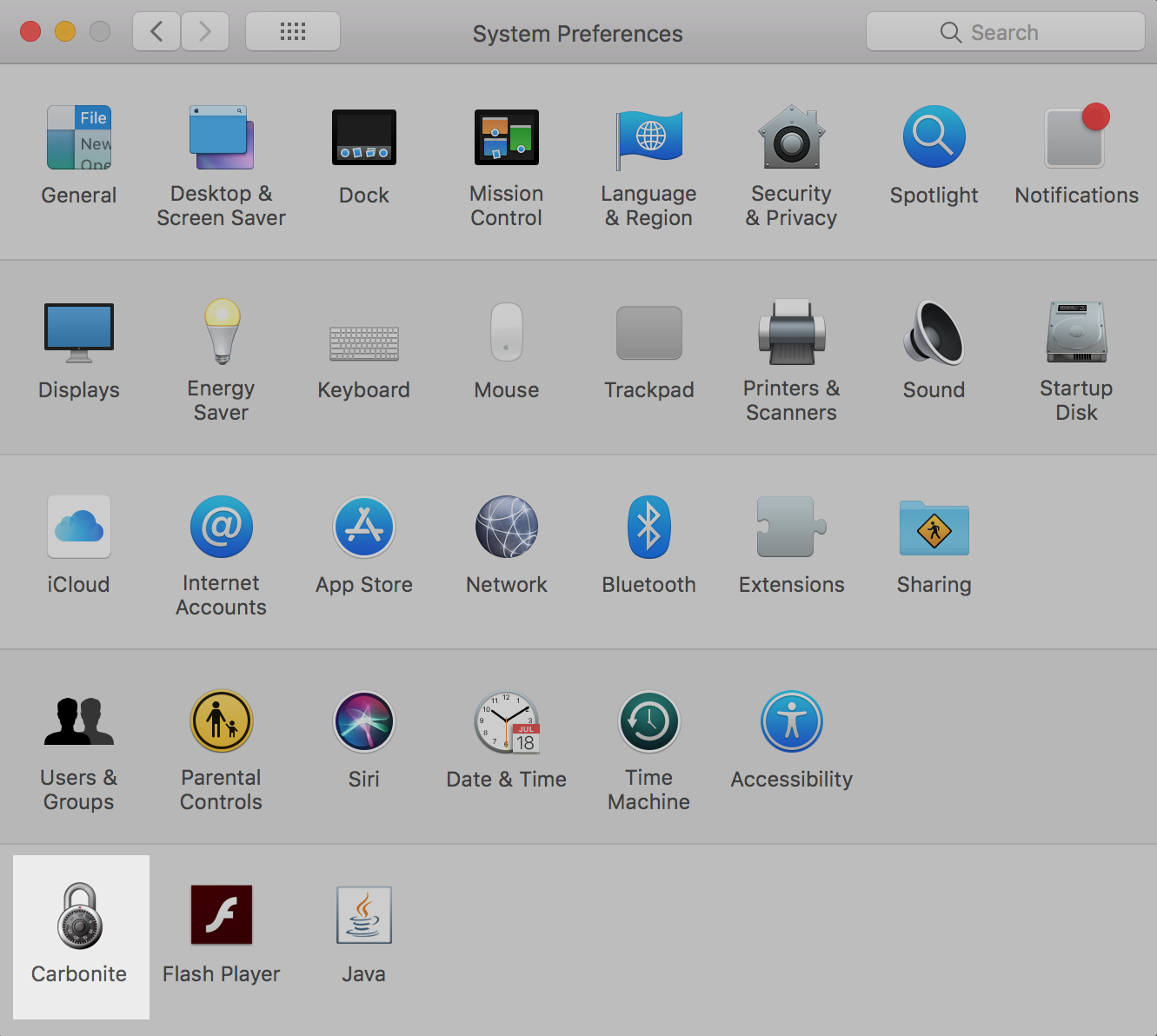Click the Search field in toolbar

point(1005,32)
